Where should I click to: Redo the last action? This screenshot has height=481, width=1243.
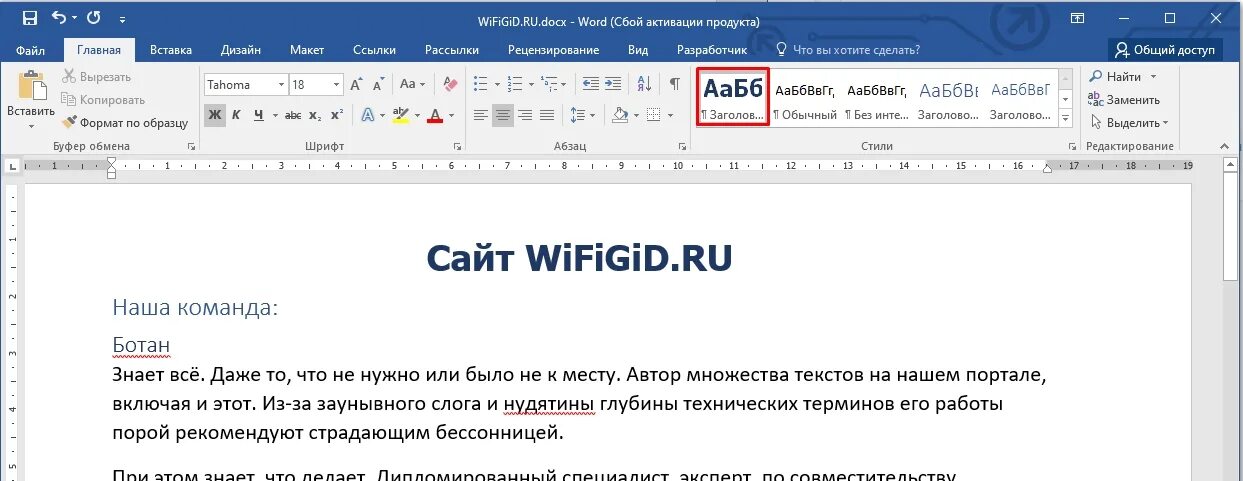click(93, 18)
